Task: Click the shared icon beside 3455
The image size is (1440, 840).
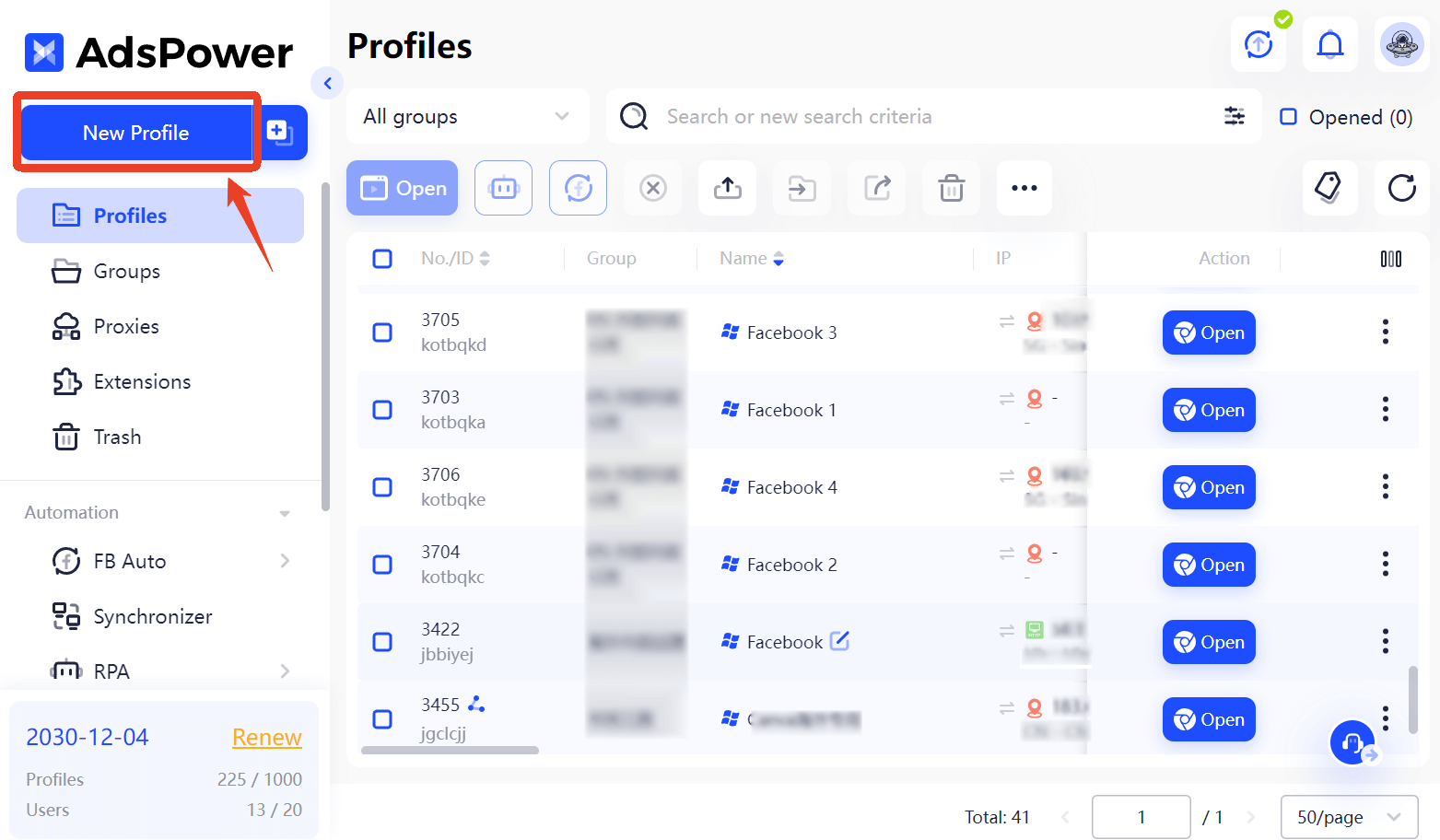Action: tap(476, 705)
